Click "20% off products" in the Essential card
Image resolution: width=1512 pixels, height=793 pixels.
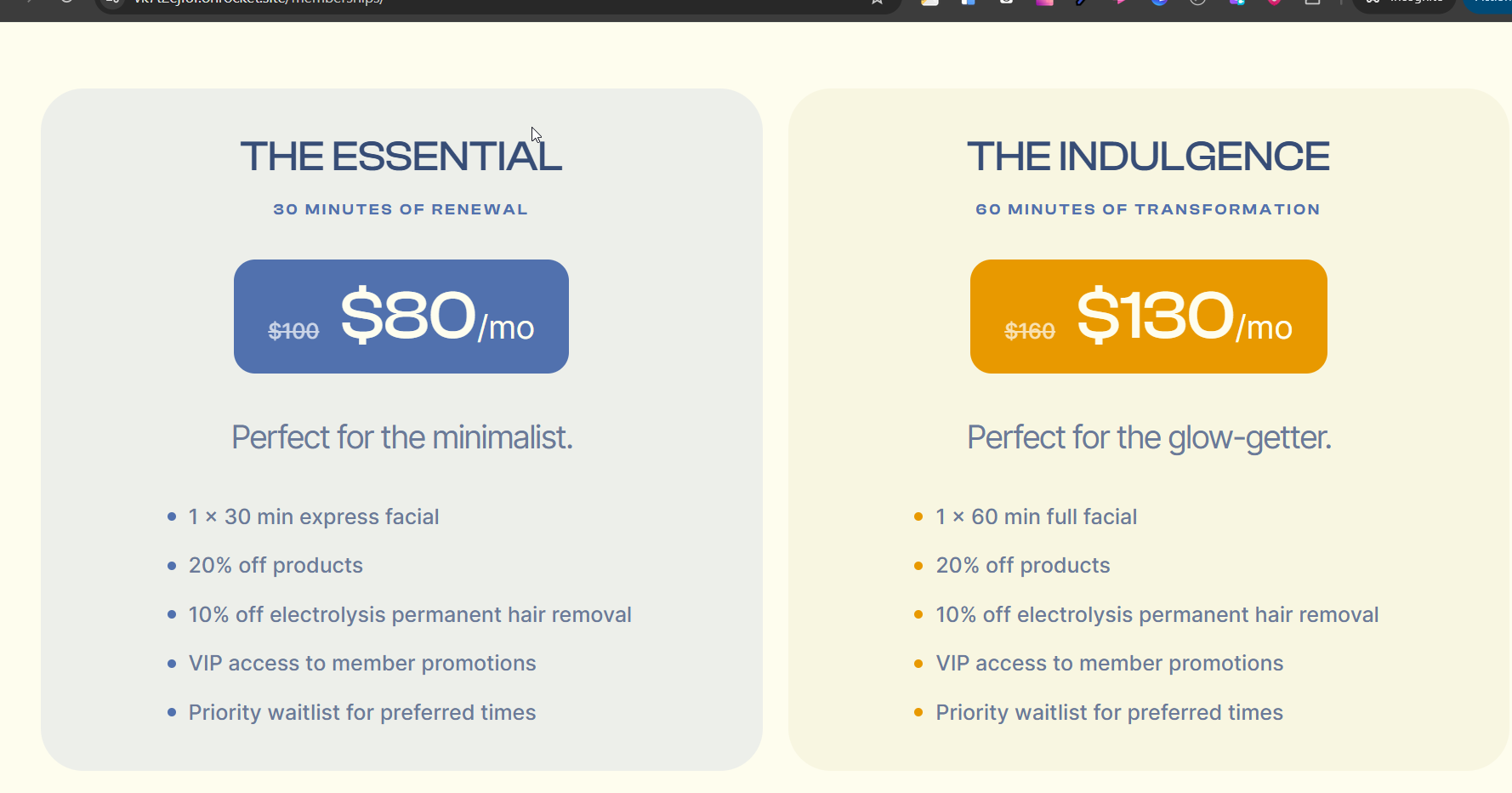[x=276, y=566]
